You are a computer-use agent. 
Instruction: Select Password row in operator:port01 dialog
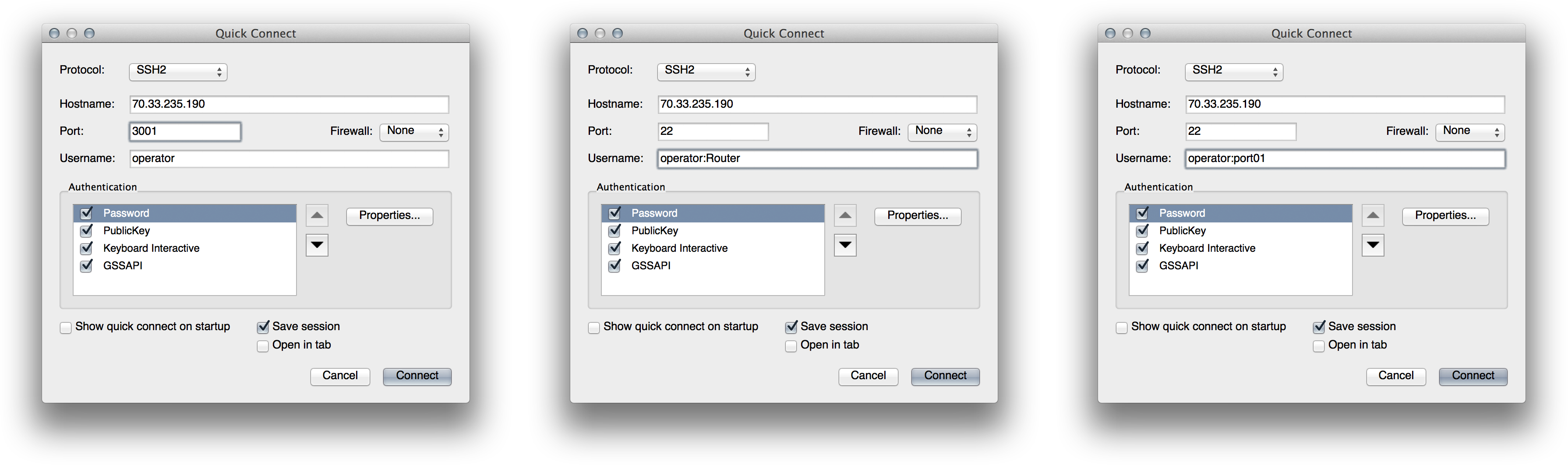[1240, 213]
